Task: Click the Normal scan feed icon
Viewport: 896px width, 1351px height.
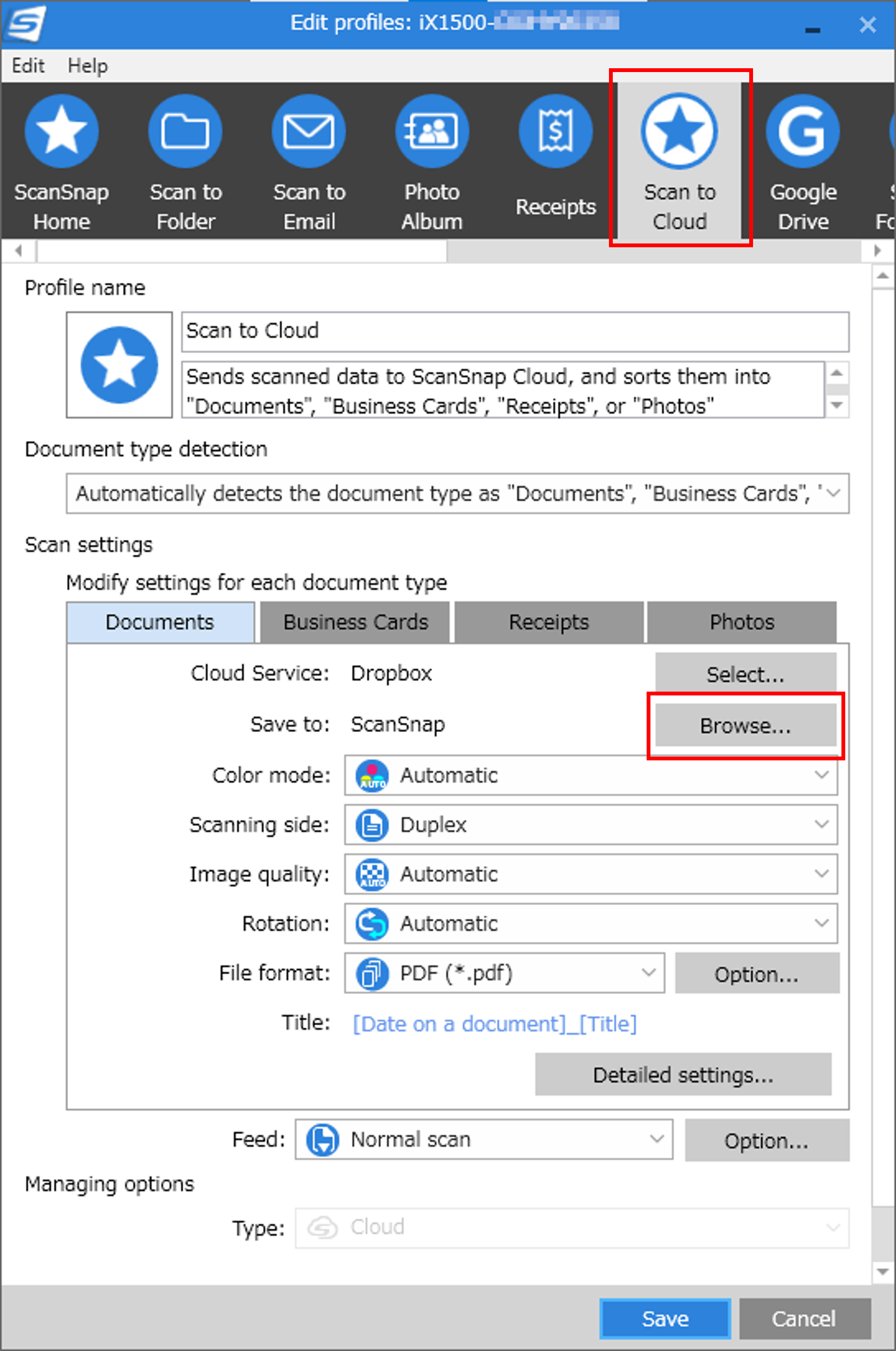Action: [323, 1140]
